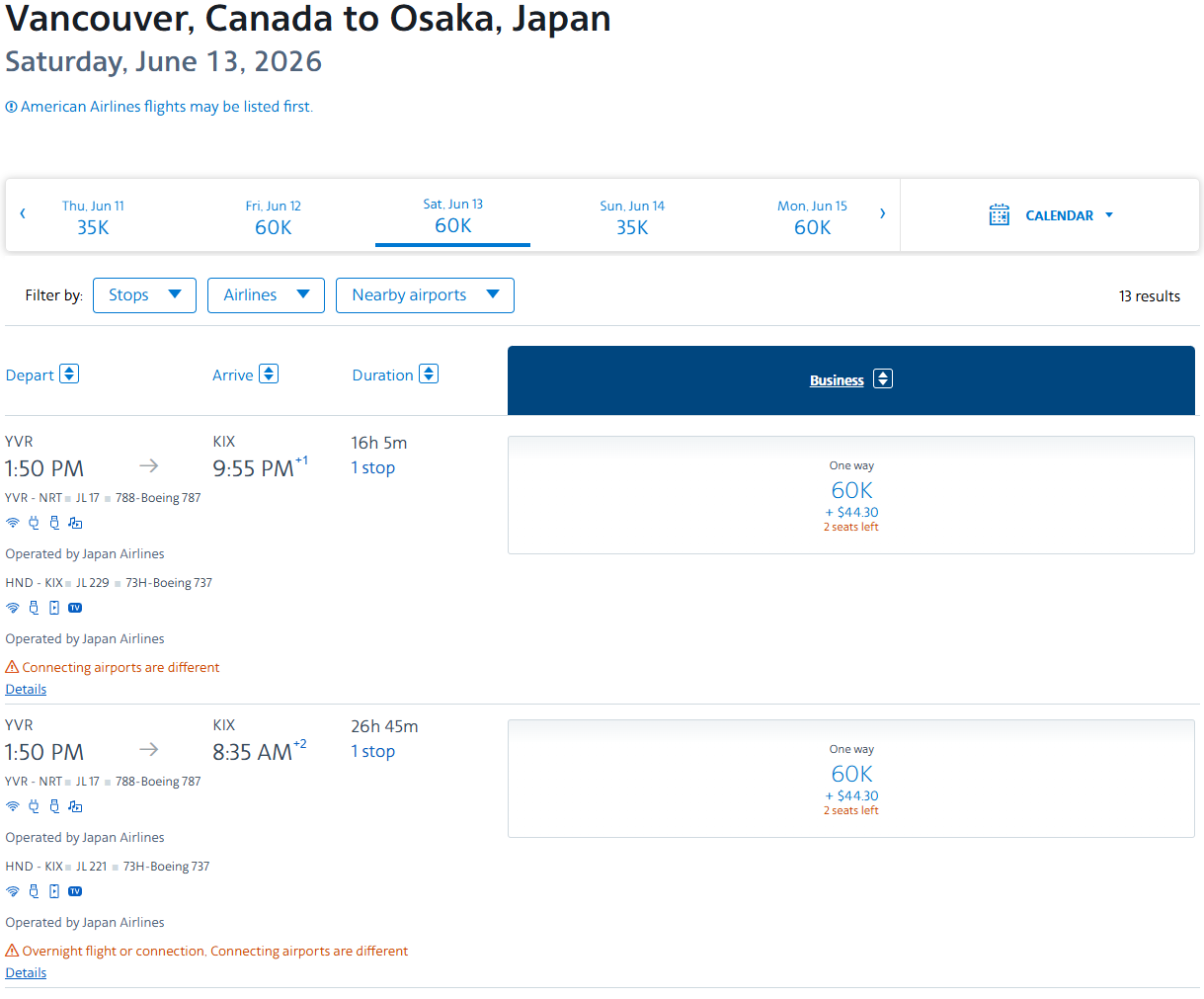This screenshot has width=1204, height=999.
Task: Click the live TV icon for flight JL 229
Action: click(x=75, y=608)
